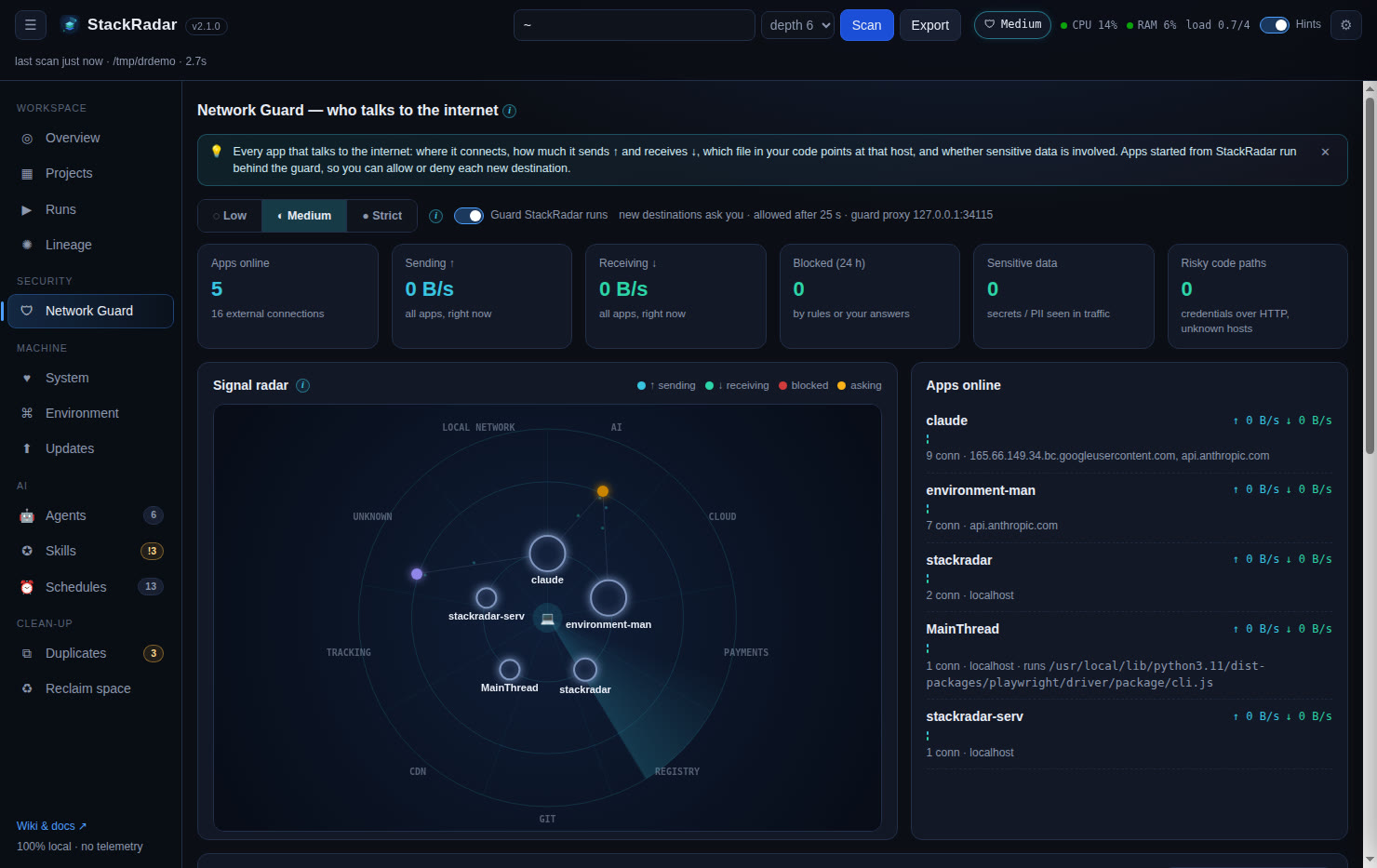1377x868 pixels.
Task: Click the Duplicates count badge 3
Action: coord(154,653)
